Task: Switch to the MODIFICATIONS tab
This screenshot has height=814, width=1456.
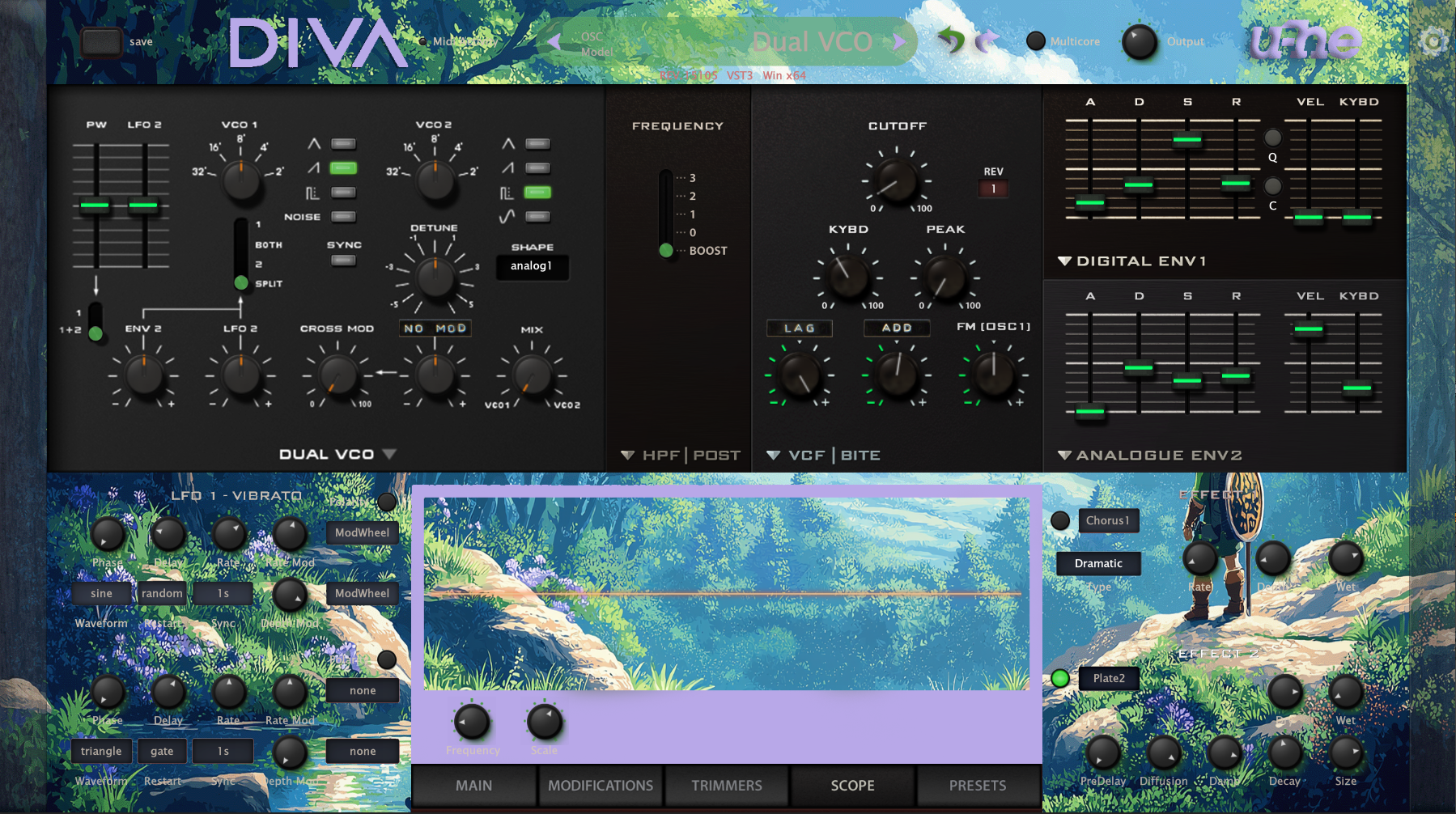Action: tap(601, 786)
